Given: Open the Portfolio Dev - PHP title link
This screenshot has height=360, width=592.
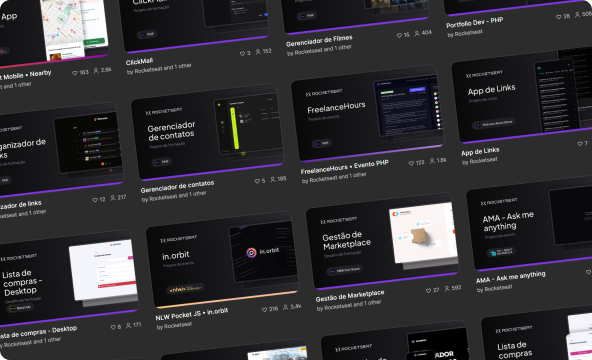Looking at the screenshot, I should [x=475, y=23].
